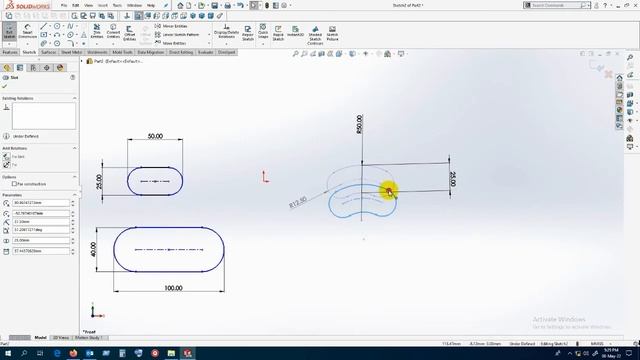
Task: Collapse the Options section
Action: (x=74, y=177)
